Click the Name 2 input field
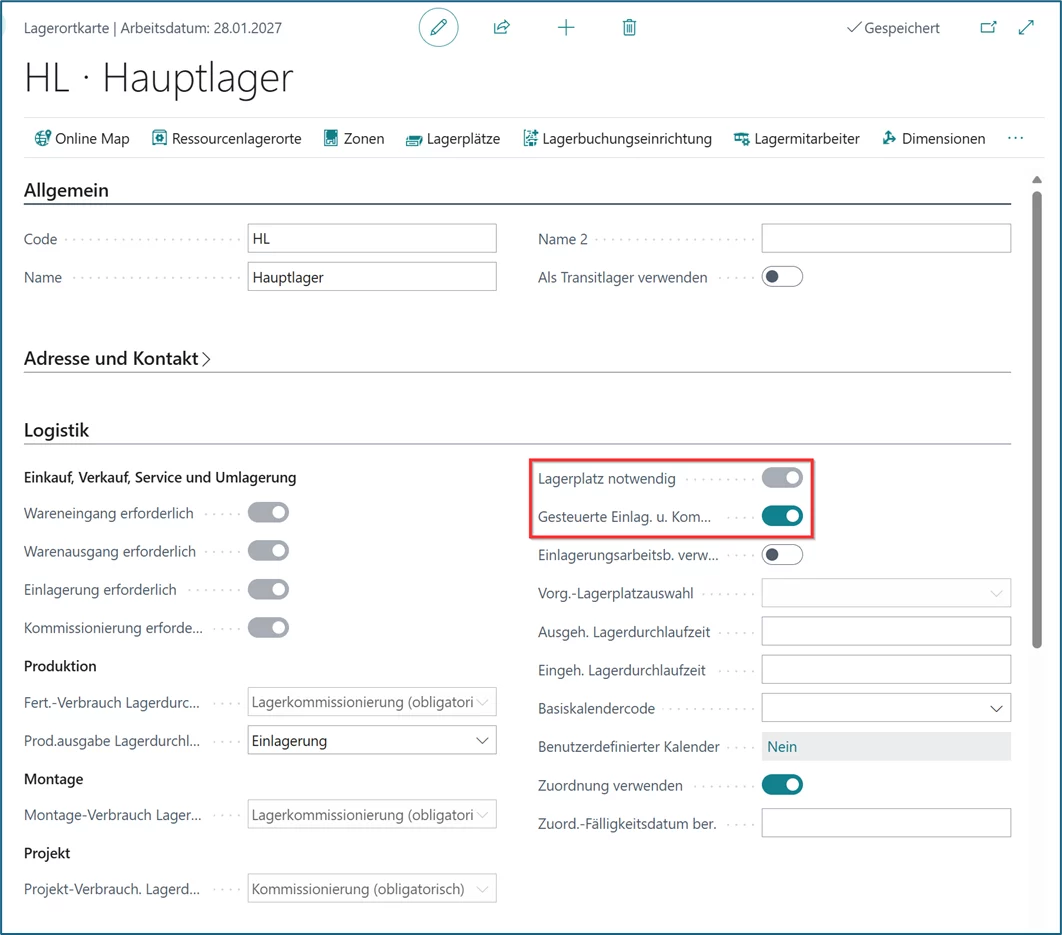 [x=886, y=239]
